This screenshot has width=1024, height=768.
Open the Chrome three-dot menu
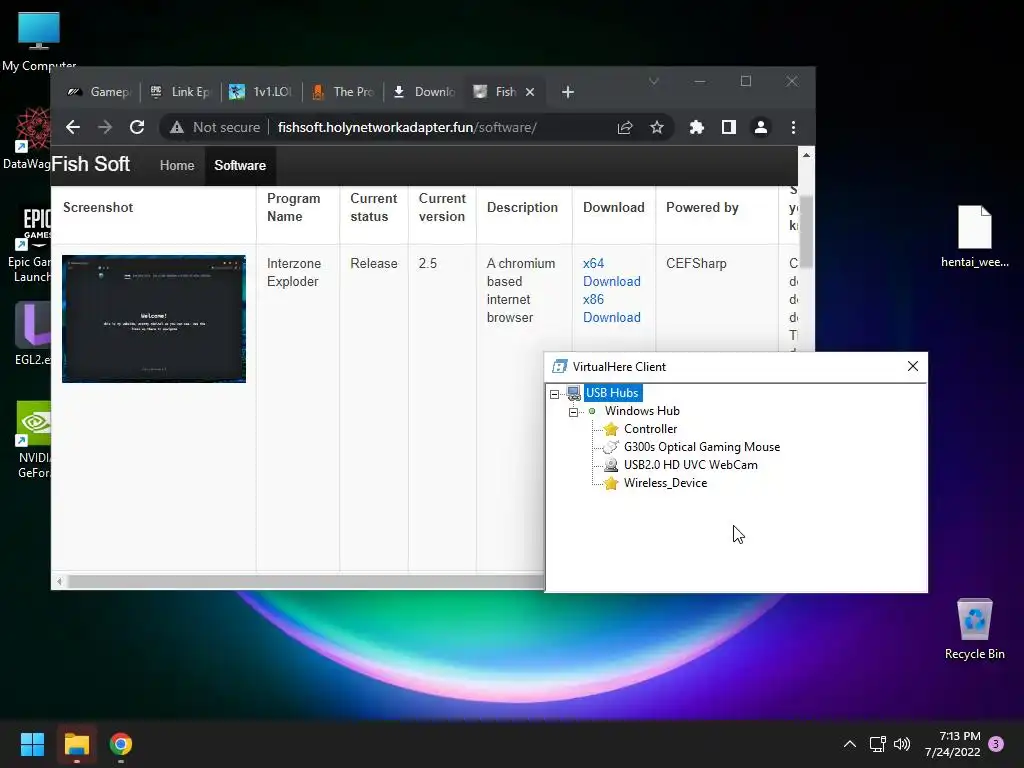793,127
